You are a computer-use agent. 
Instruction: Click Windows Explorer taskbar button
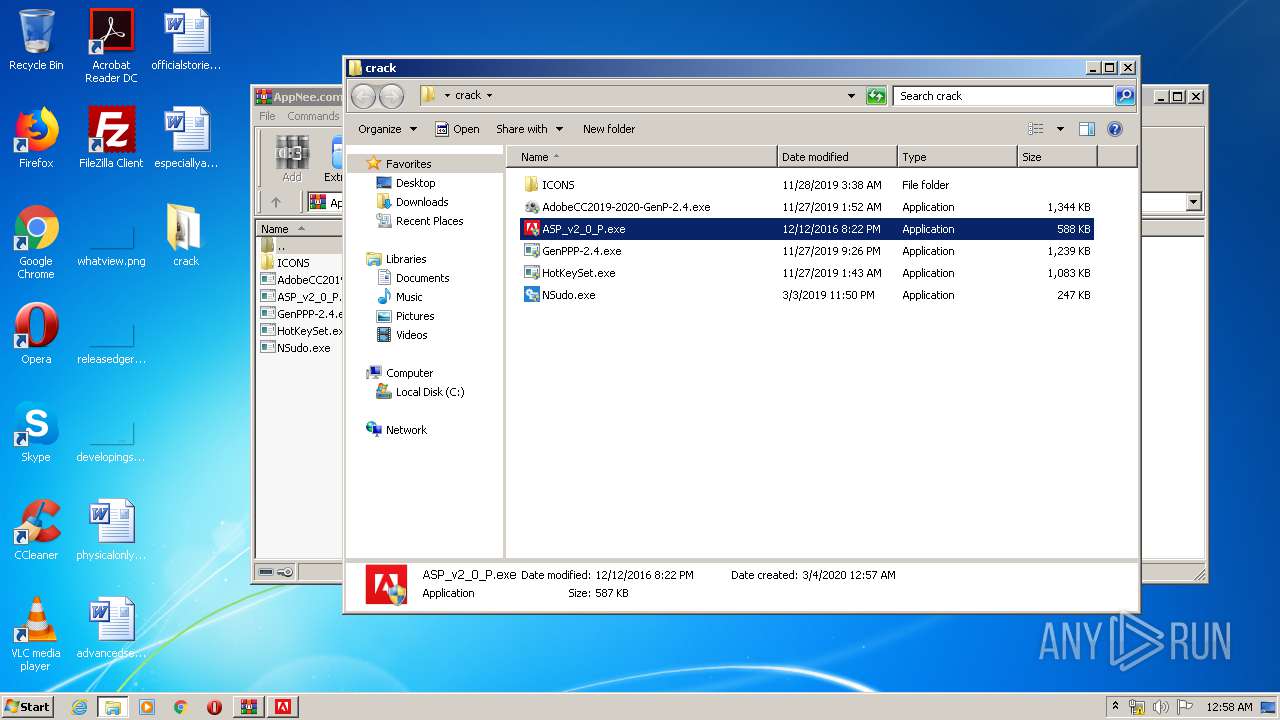[x=112, y=707]
